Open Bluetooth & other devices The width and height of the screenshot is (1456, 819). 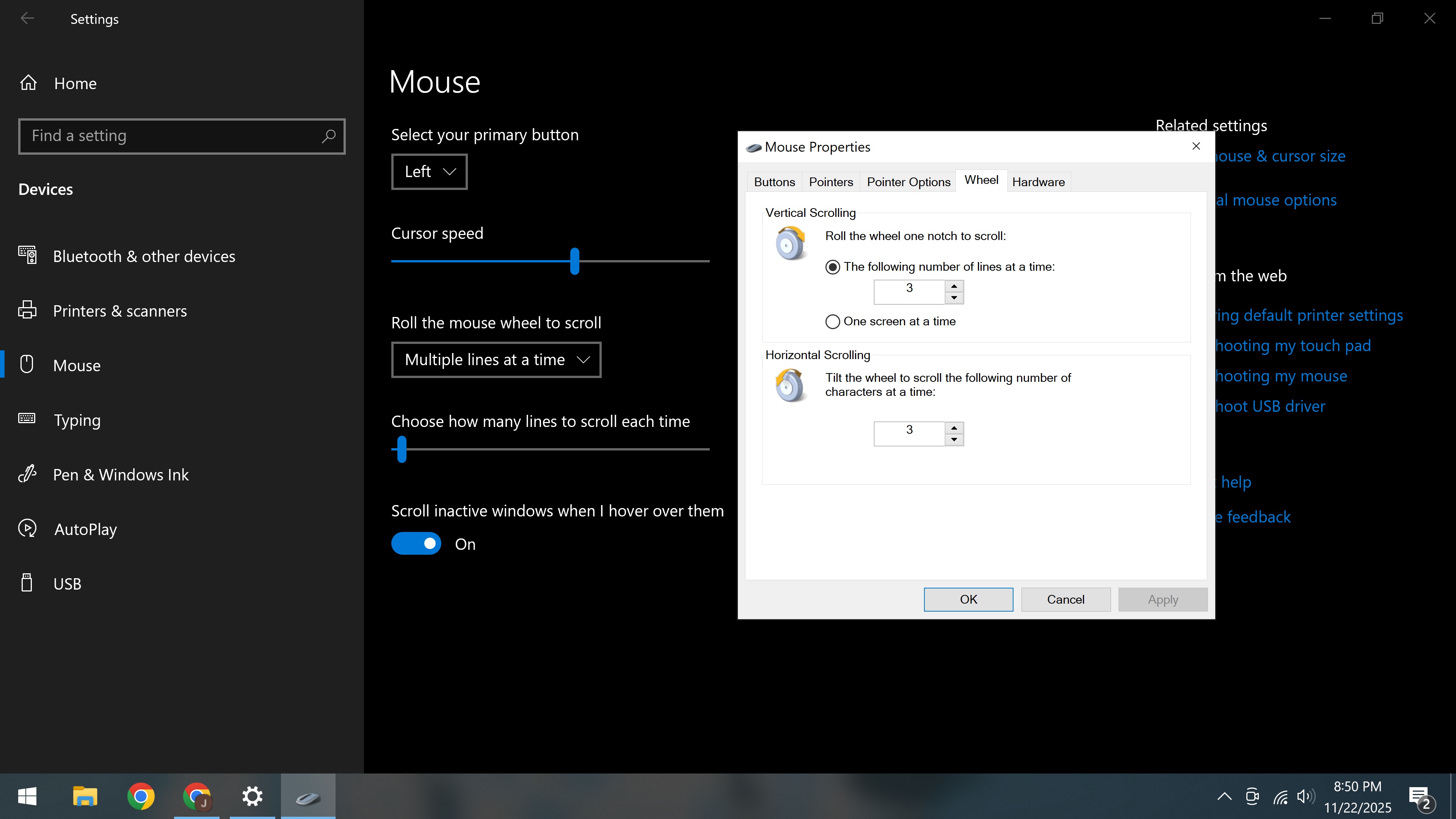(x=144, y=256)
